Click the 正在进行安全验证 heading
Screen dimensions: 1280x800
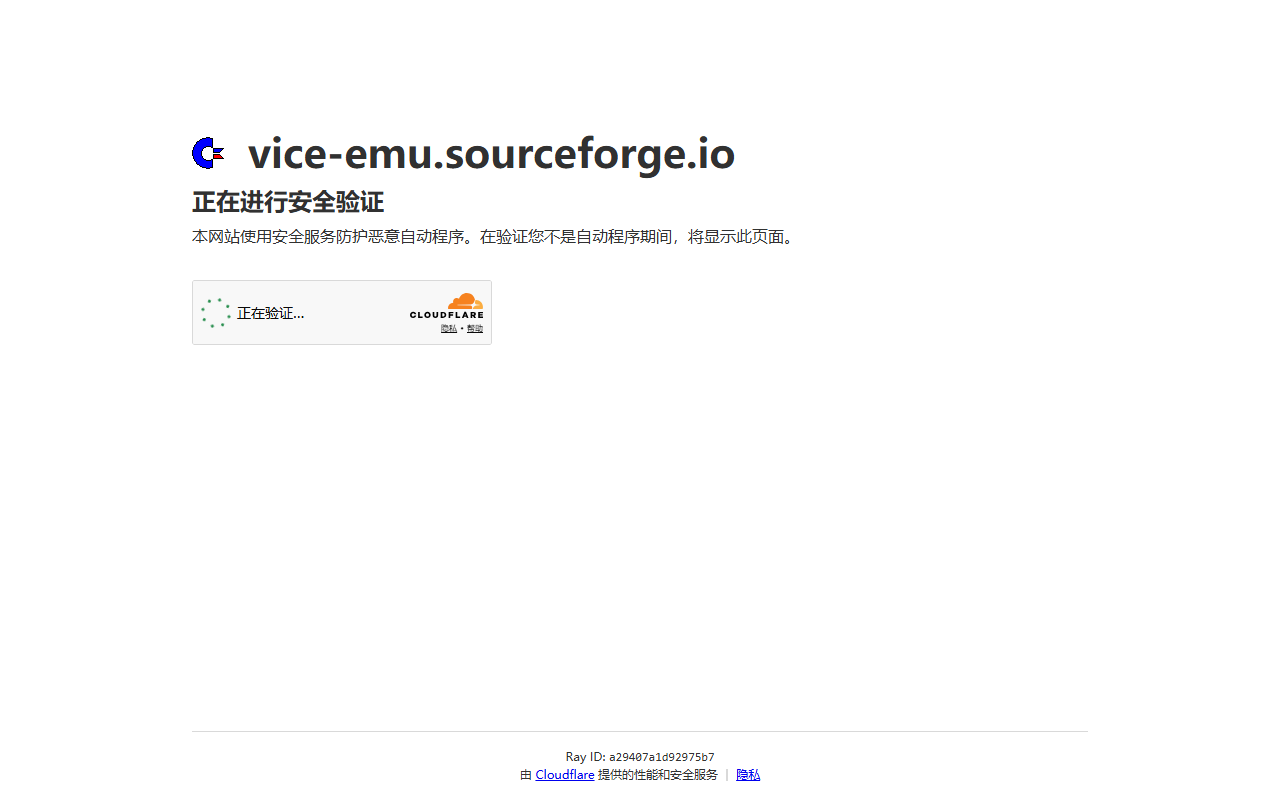[x=288, y=202]
